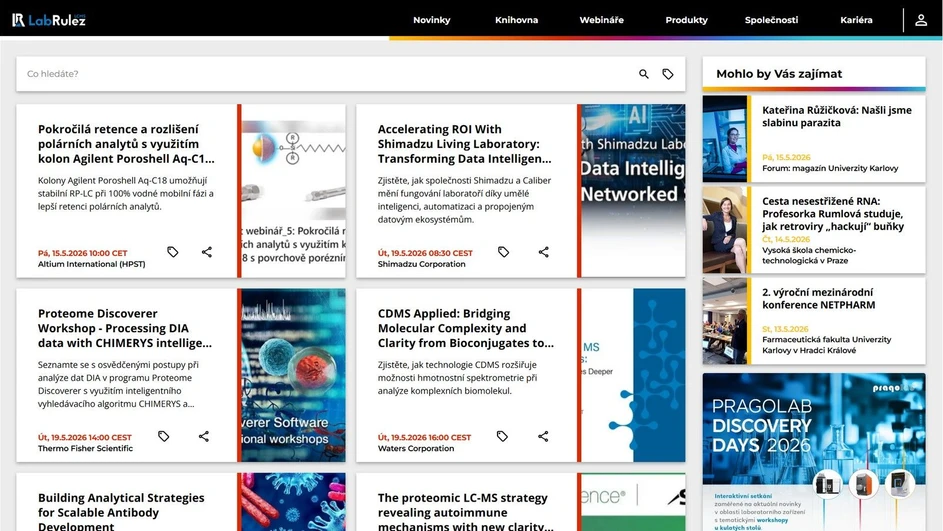Tag the Shimadzu Living Laboratory card

[503, 252]
